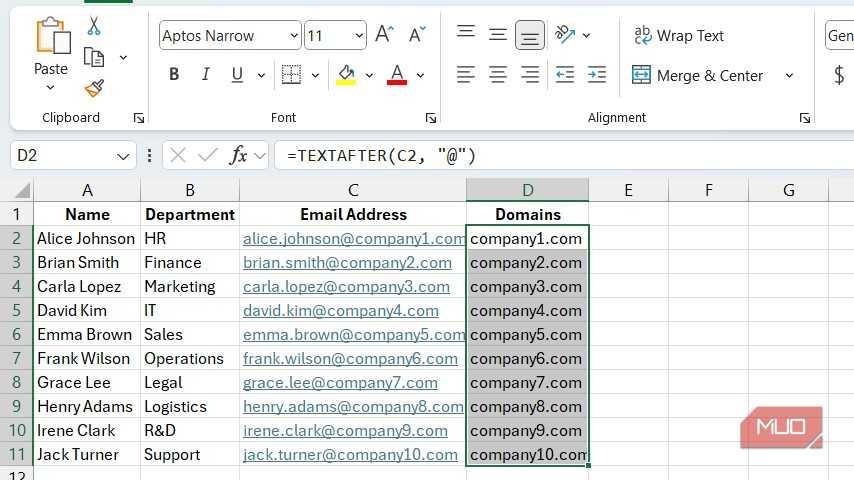The width and height of the screenshot is (854, 480).
Task: Open font color dropdown arrow
Action: 420,75
